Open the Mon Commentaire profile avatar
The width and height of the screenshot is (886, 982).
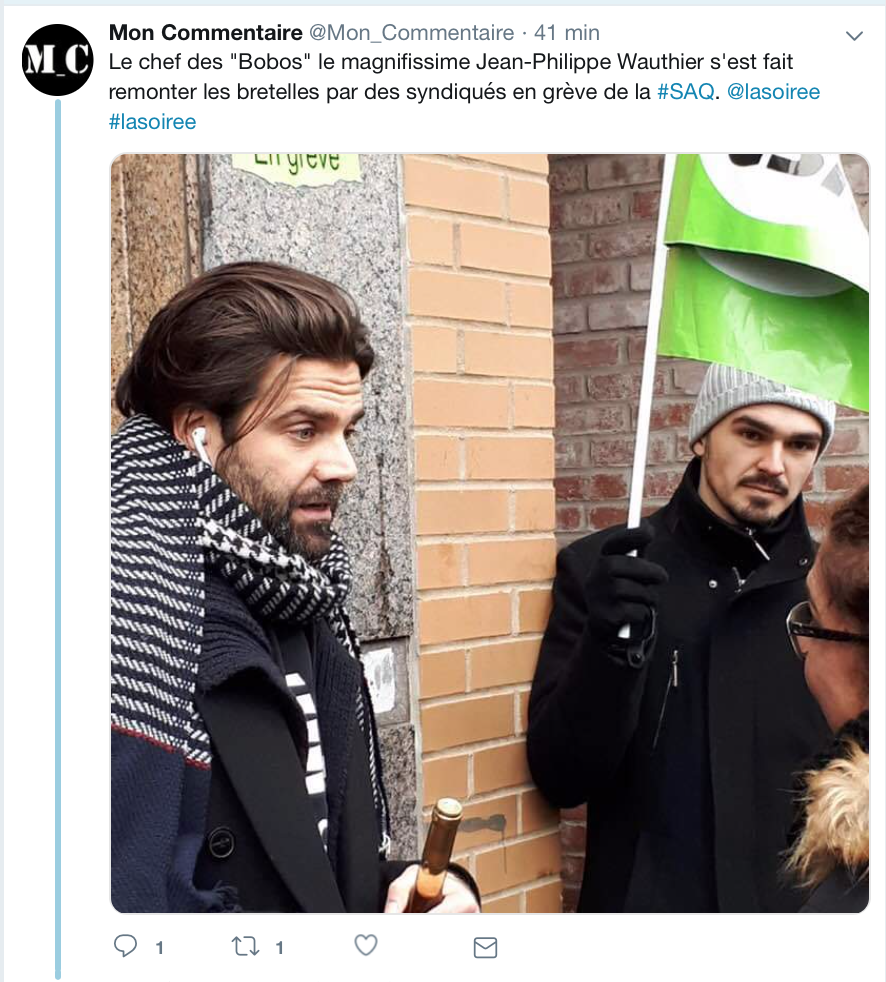58,60
